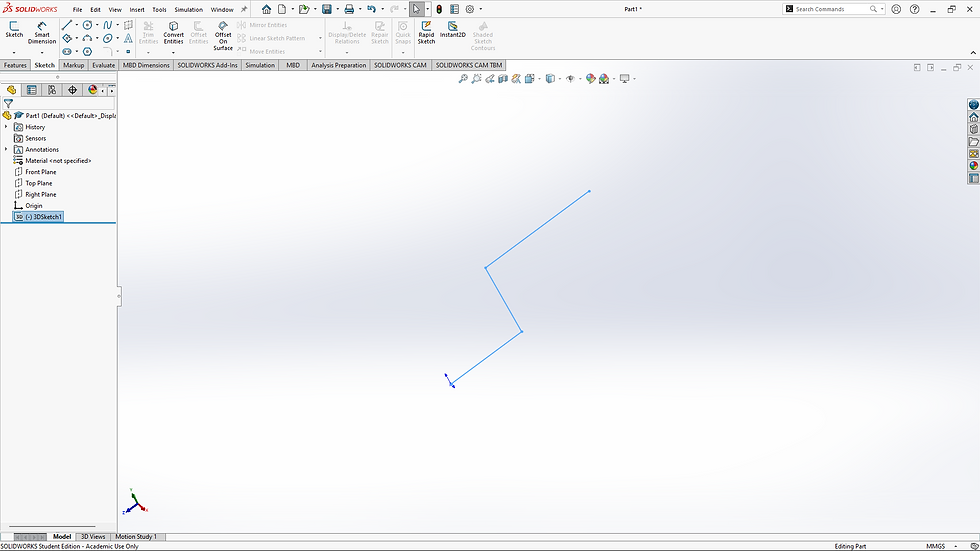Click the Sketch button in ribbon
The width and height of the screenshot is (980, 551).
(14, 29)
